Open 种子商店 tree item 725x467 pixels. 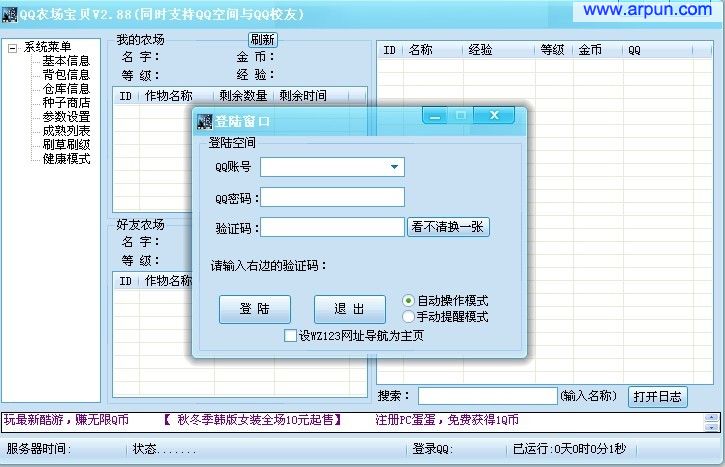tap(66, 102)
